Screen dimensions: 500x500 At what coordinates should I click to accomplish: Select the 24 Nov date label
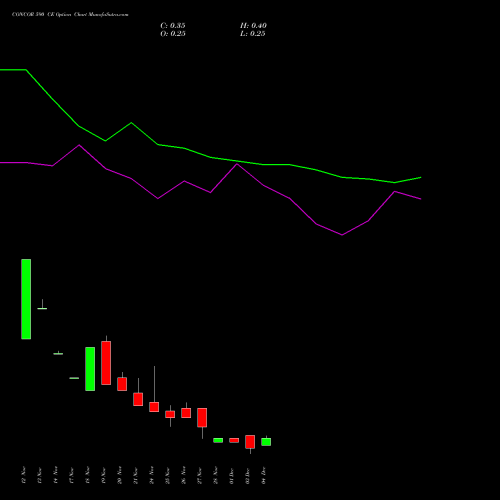pyautogui.click(x=152, y=476)
